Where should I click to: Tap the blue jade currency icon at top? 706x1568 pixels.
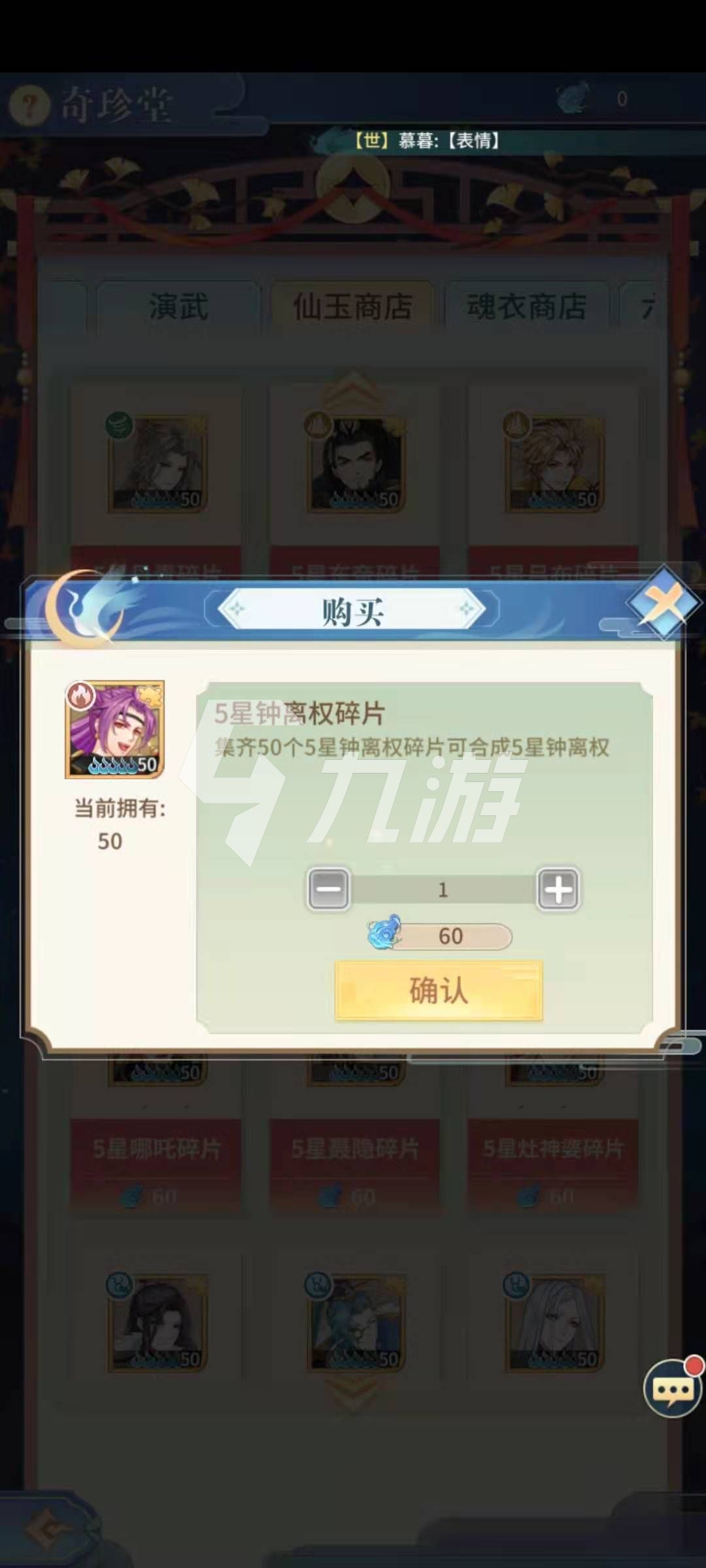(573, 99)
